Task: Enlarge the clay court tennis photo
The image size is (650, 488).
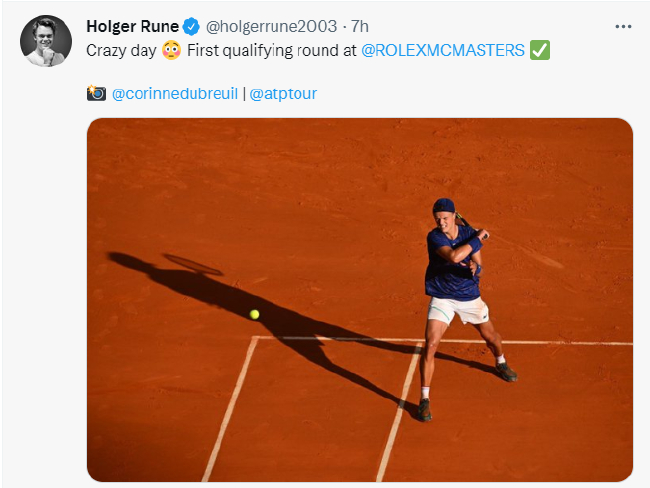Action: point(360,300)
